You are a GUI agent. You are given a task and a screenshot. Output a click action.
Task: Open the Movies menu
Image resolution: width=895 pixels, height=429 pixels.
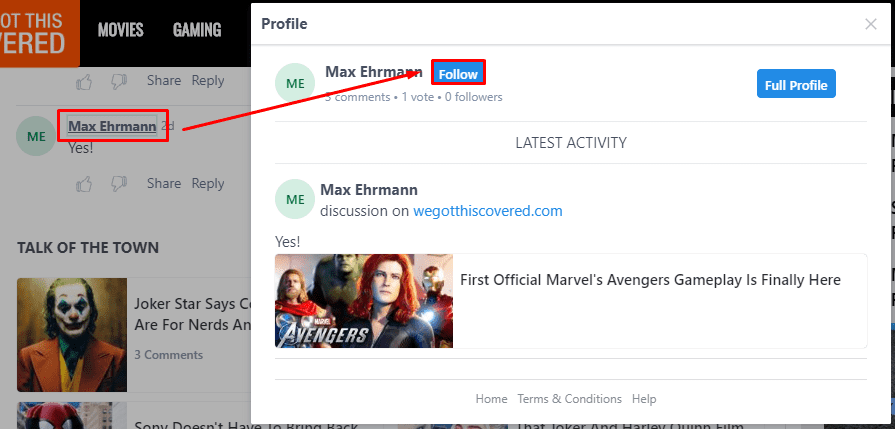tap(120, 30)
